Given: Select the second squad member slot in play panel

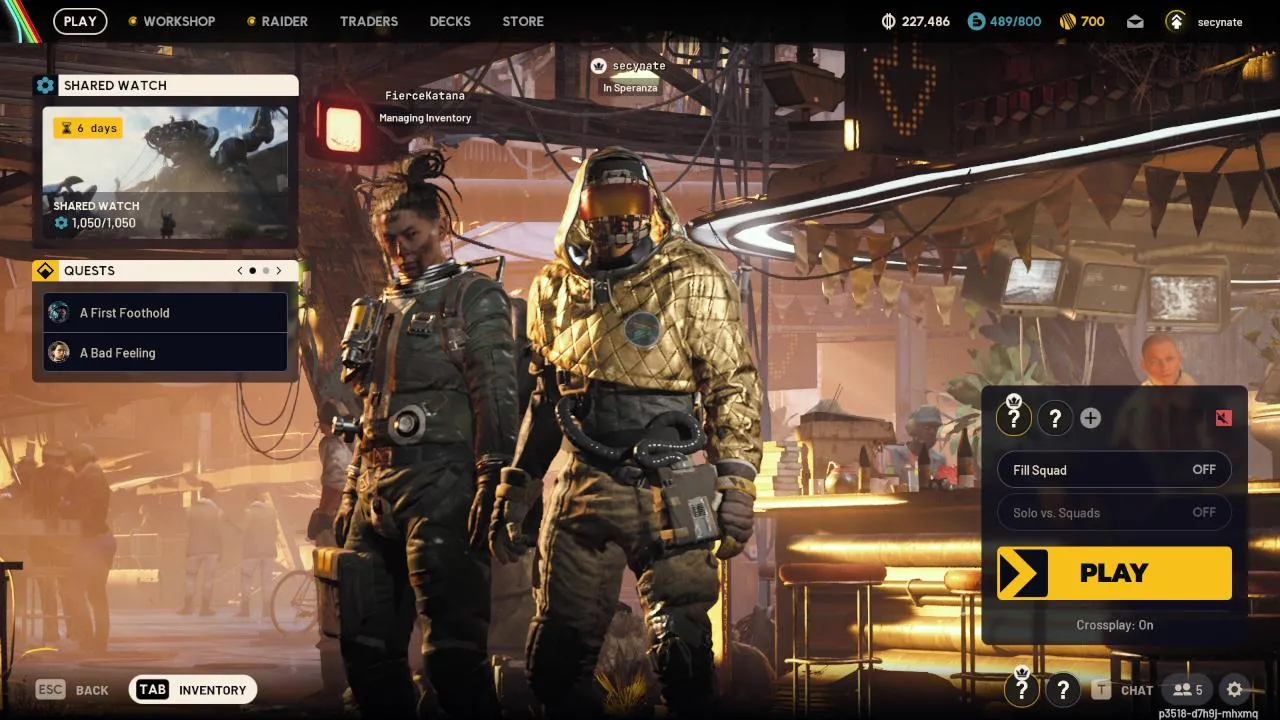Looking at the screenshot, I should 1055,418.
